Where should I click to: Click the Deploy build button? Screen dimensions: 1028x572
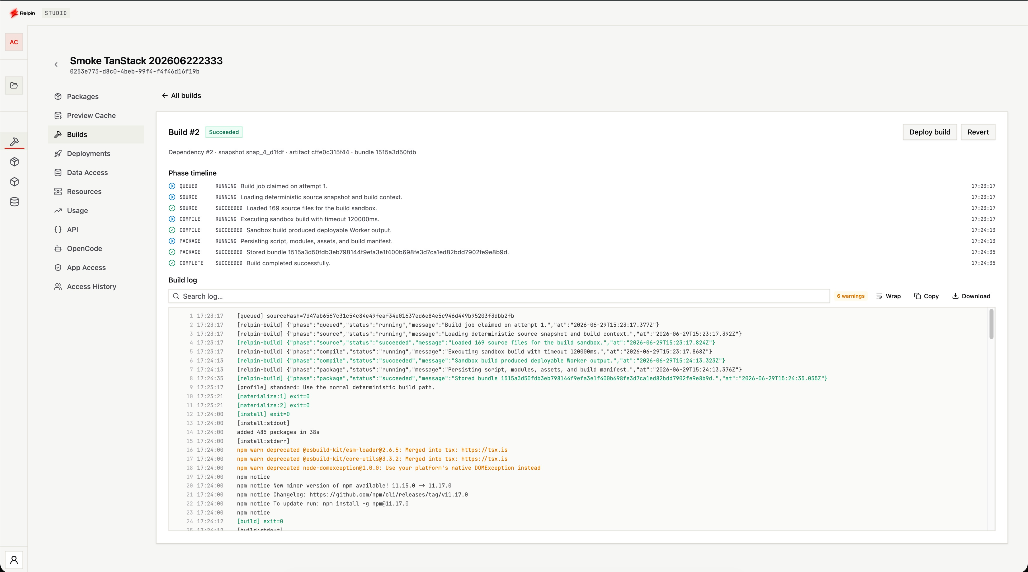pos(930,132)
